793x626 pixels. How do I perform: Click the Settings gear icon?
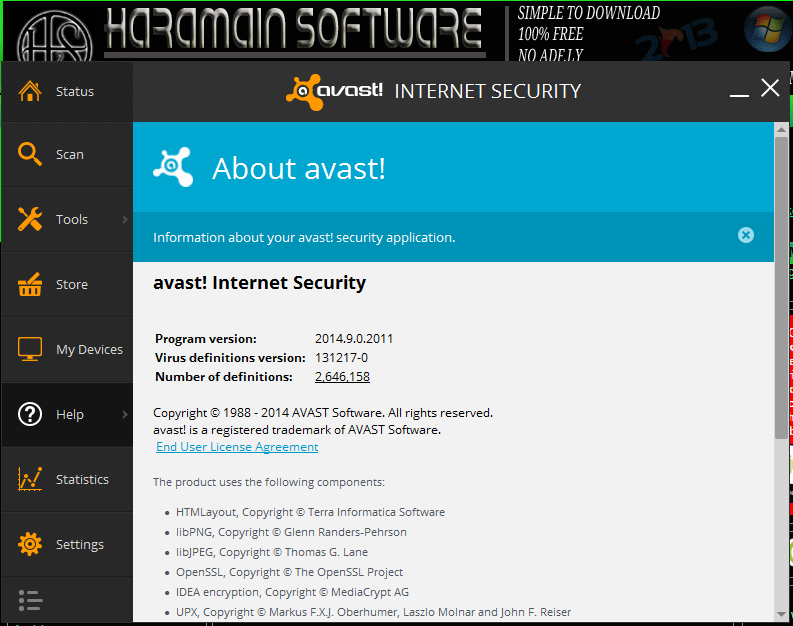[30, 544]
